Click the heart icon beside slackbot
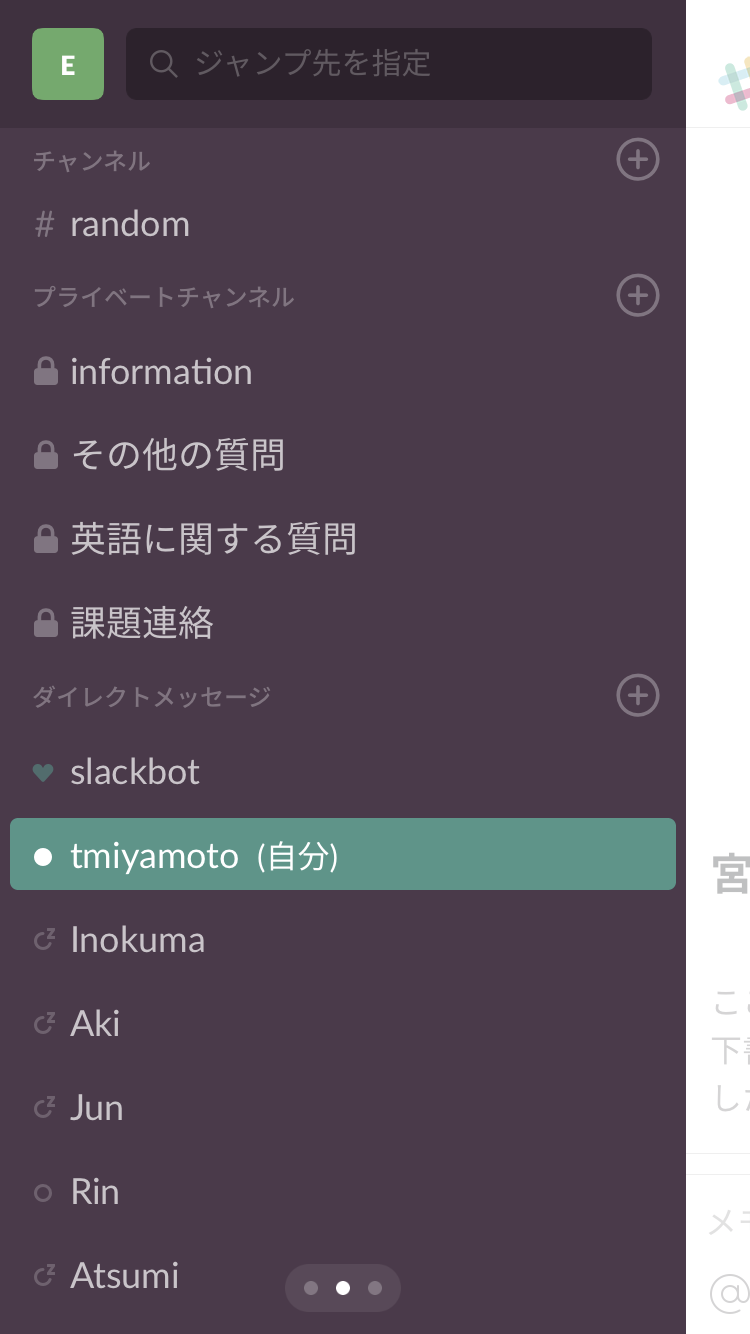 pos(43,772)
